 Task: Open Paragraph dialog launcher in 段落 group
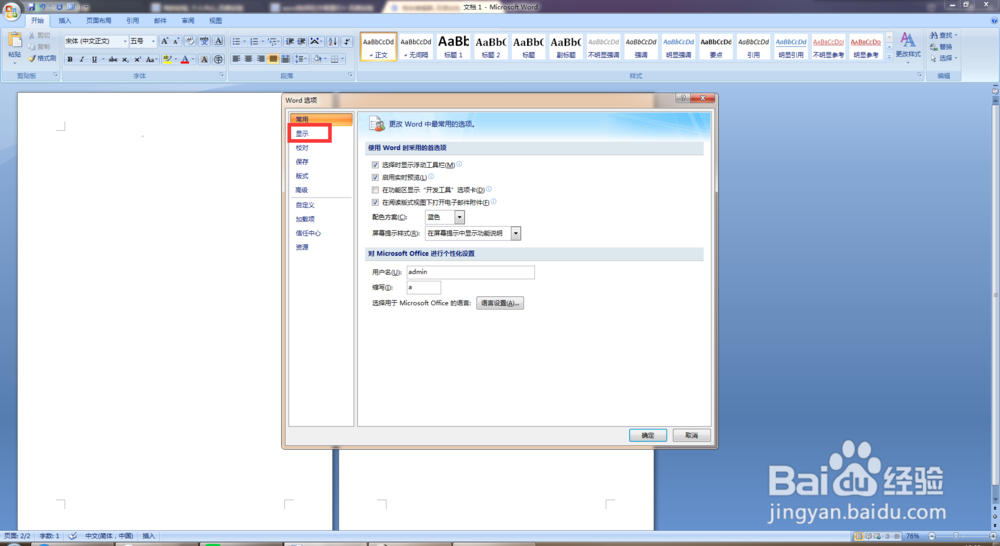(x=350, y=75)
